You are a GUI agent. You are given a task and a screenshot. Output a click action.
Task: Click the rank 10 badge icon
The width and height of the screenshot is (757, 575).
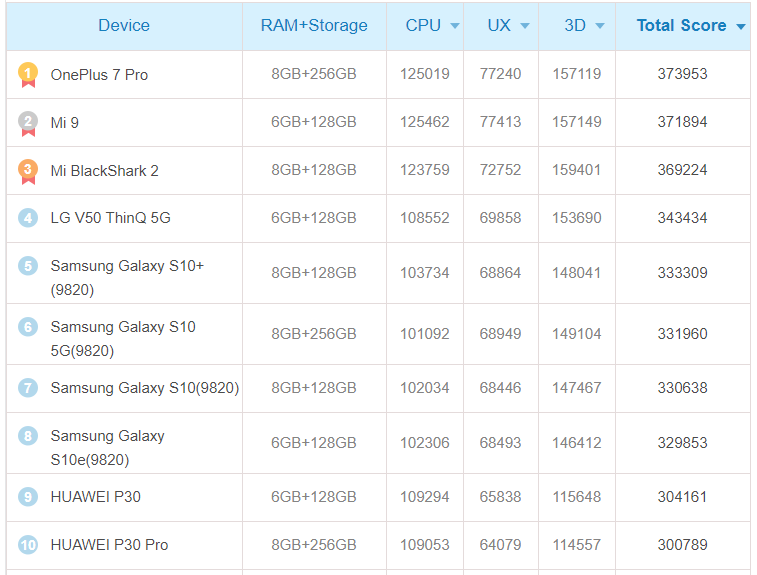[x=28, y=545]
